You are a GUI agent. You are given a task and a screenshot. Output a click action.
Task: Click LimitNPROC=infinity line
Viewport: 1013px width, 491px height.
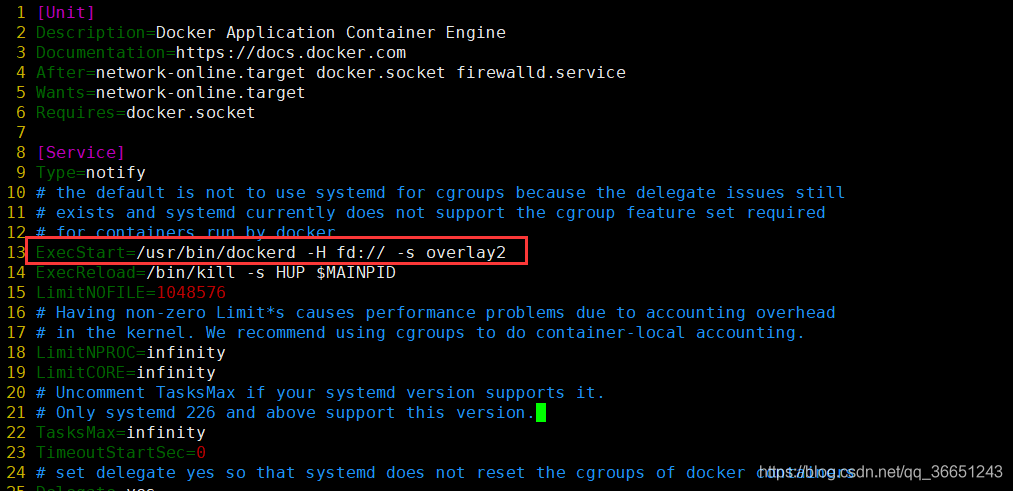coord(131,353)
